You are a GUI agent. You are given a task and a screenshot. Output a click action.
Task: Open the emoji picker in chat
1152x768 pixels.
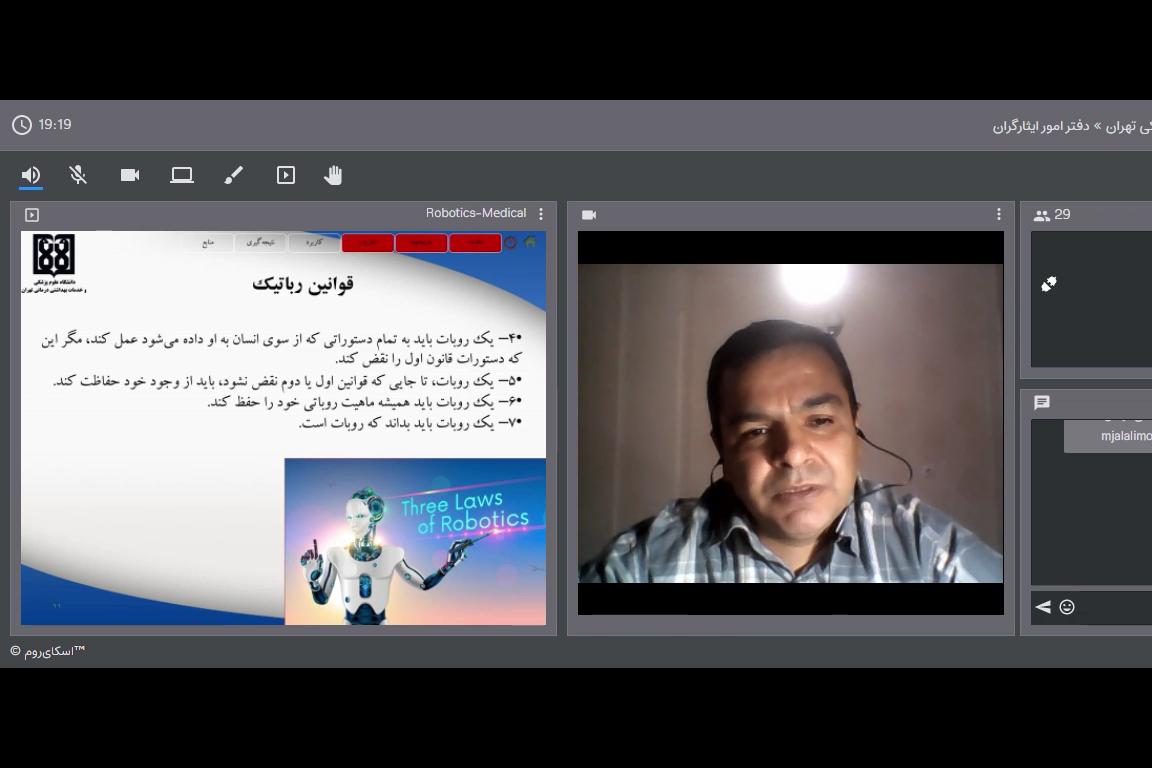click(x=1067, y=607)
